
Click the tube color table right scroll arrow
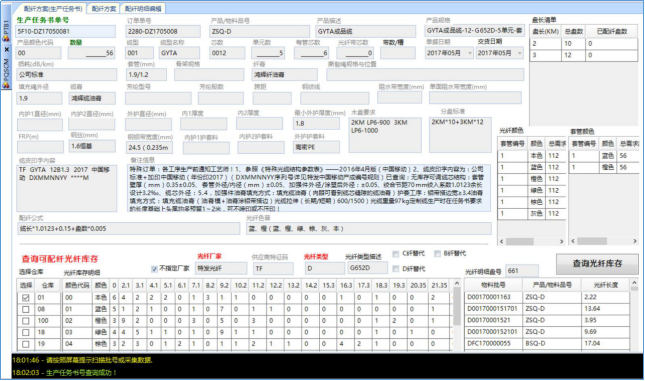pos(635,241)
